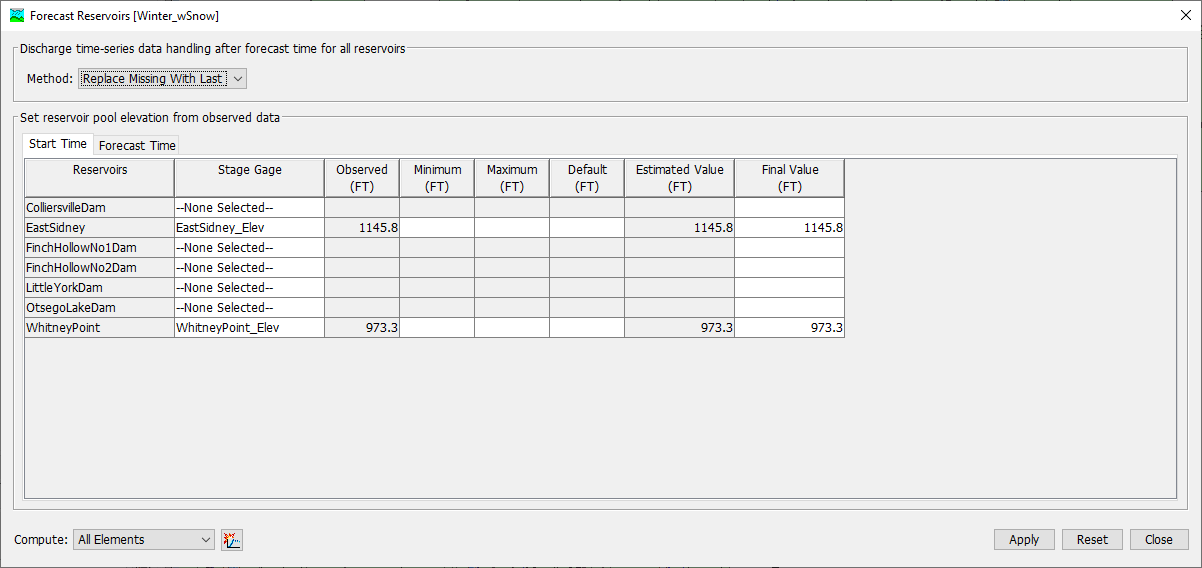
Task: Click the compute icon button beside All Elements
Action: pos(232,540)
